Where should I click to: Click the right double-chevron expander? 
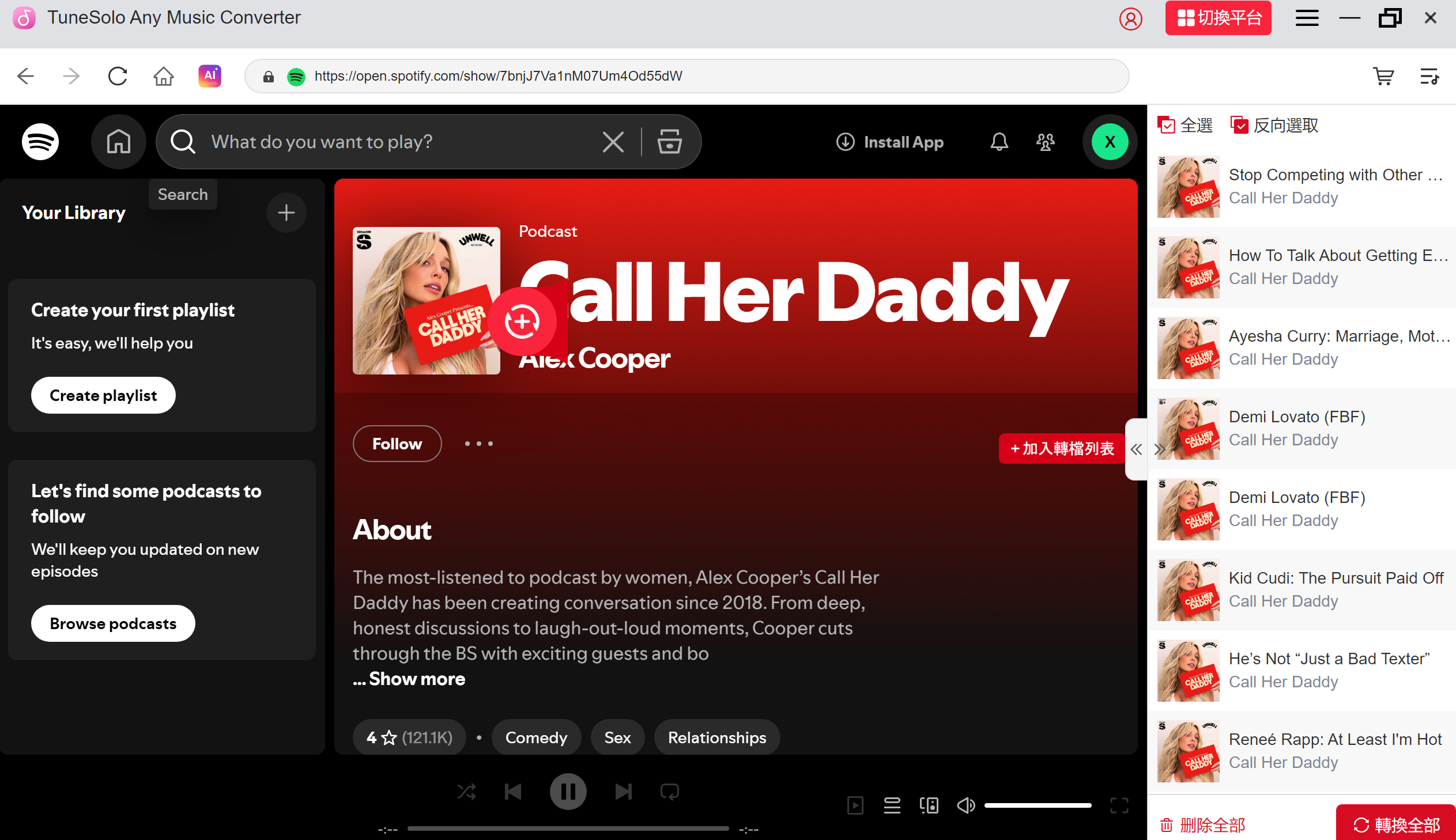[1159, 449]
